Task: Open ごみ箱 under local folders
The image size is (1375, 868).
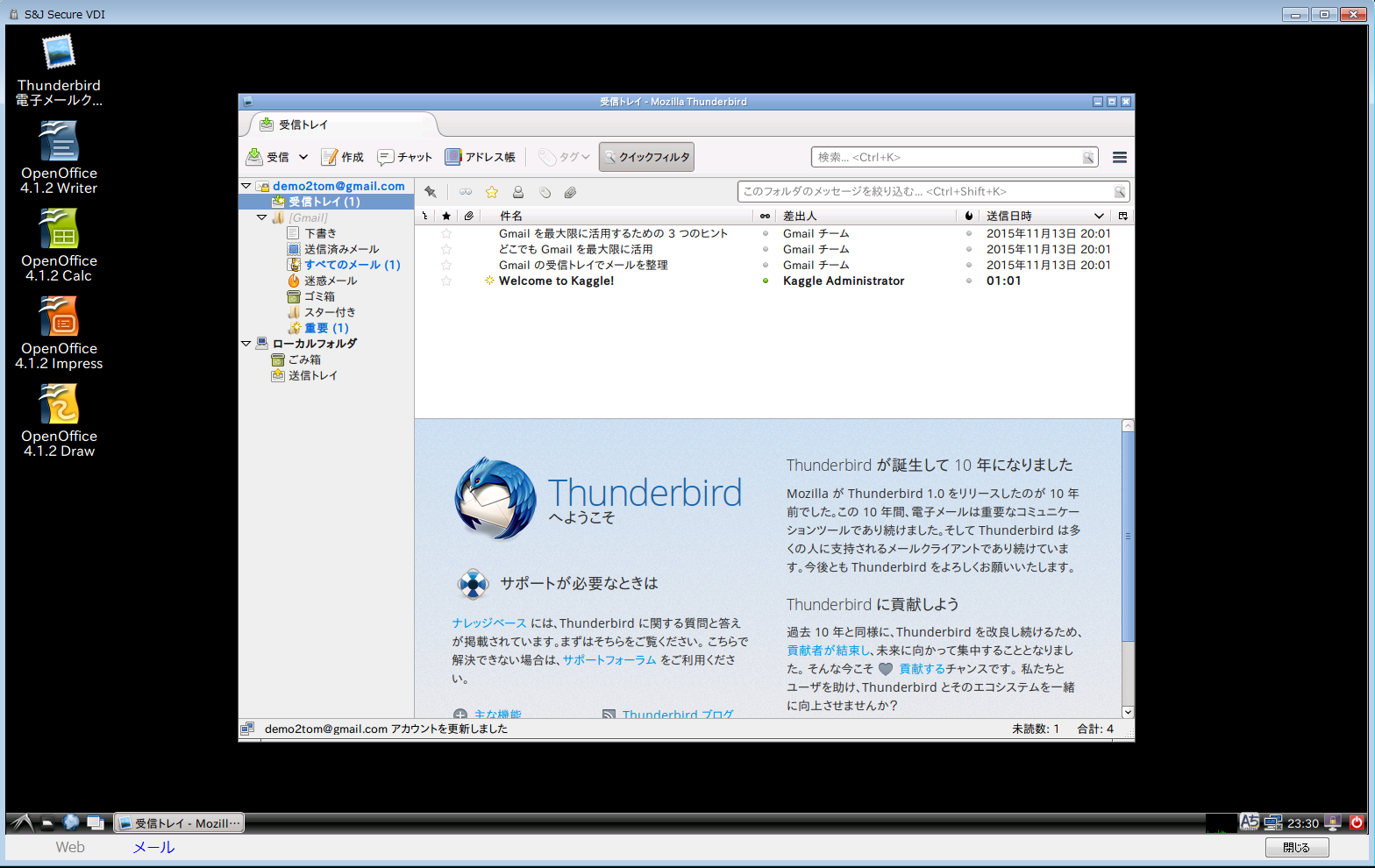Action: tap(304, 359)
